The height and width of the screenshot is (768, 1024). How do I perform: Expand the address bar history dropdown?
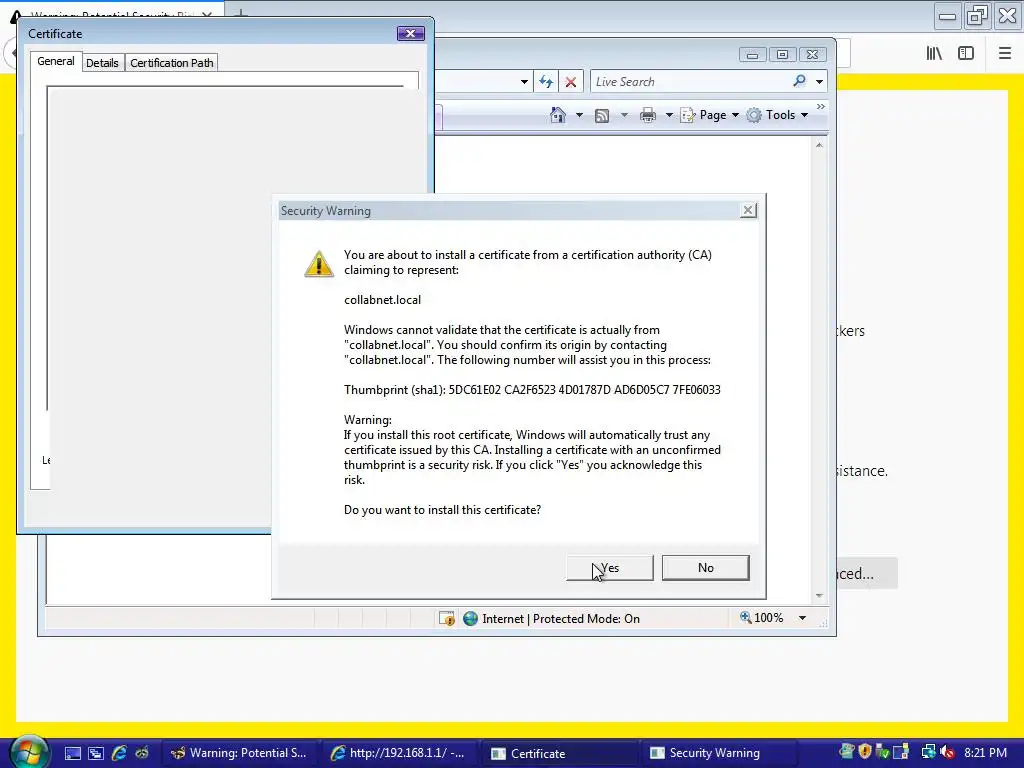pos(524,82)
